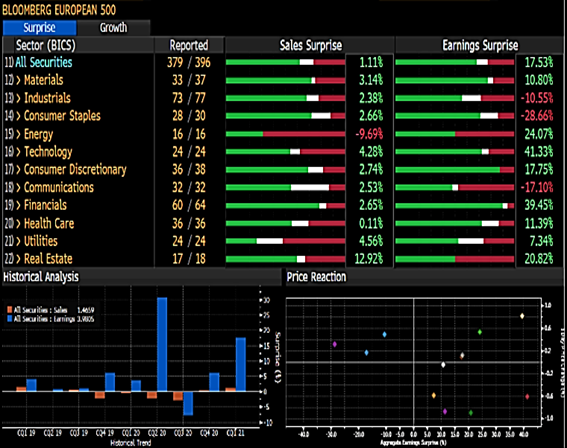Expand the Financials sector row
Image resolution: width=567 pixels, height=448 pixels.
coord(19,205)
